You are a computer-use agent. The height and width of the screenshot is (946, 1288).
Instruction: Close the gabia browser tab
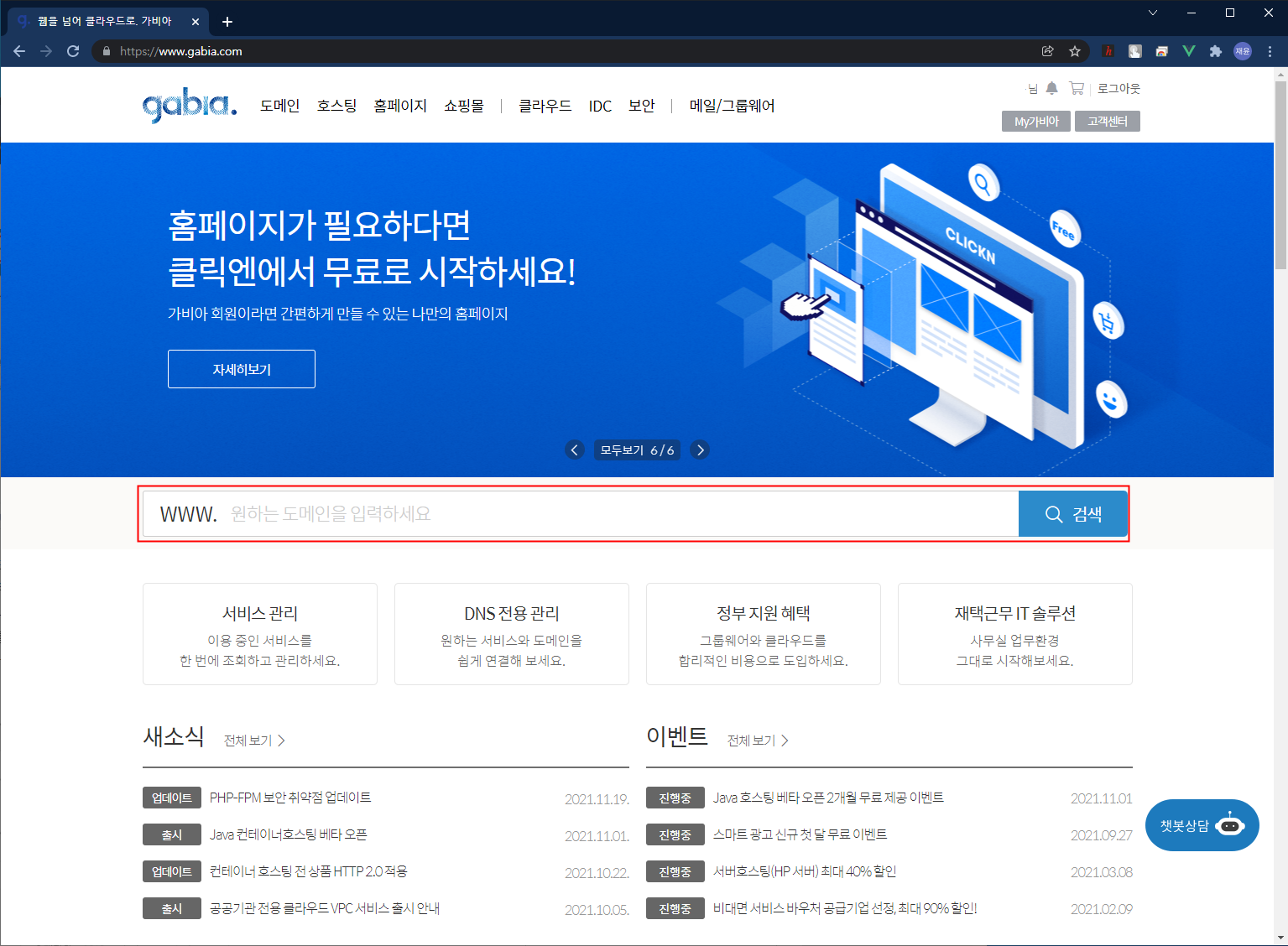(x=196, y=22)
